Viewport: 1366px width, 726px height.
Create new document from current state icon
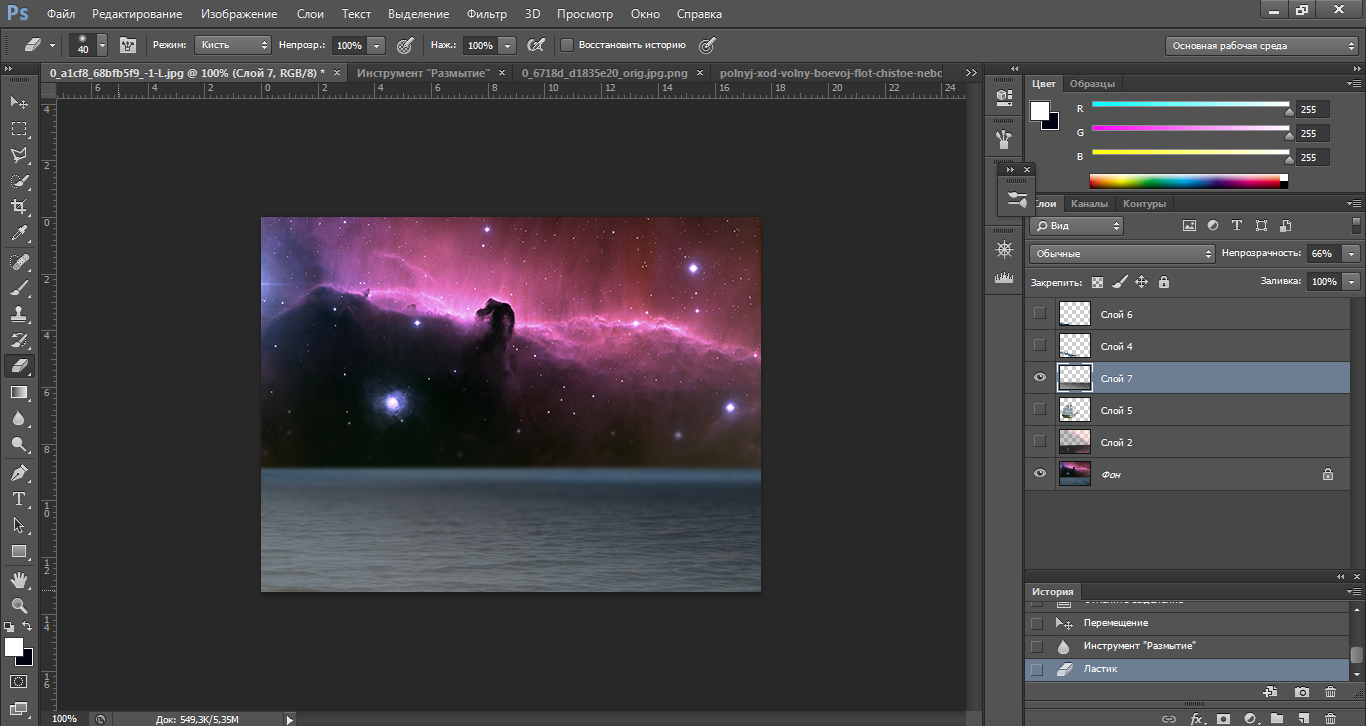1271,692
